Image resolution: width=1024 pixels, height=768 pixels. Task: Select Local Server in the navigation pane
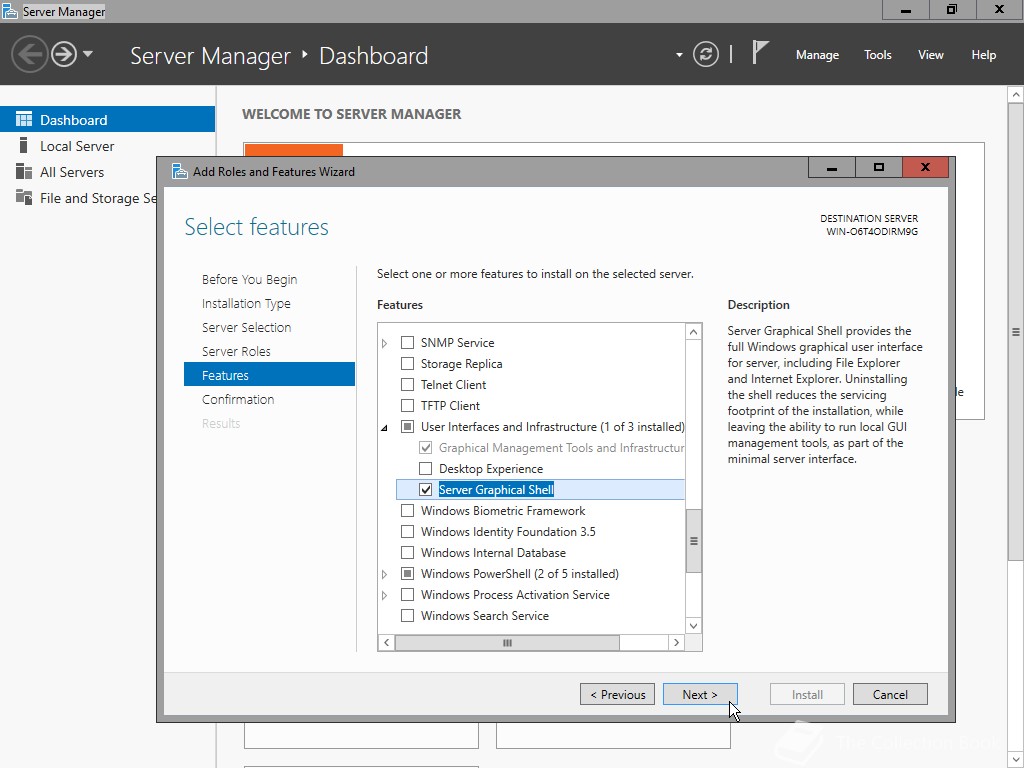pos(77,146)
